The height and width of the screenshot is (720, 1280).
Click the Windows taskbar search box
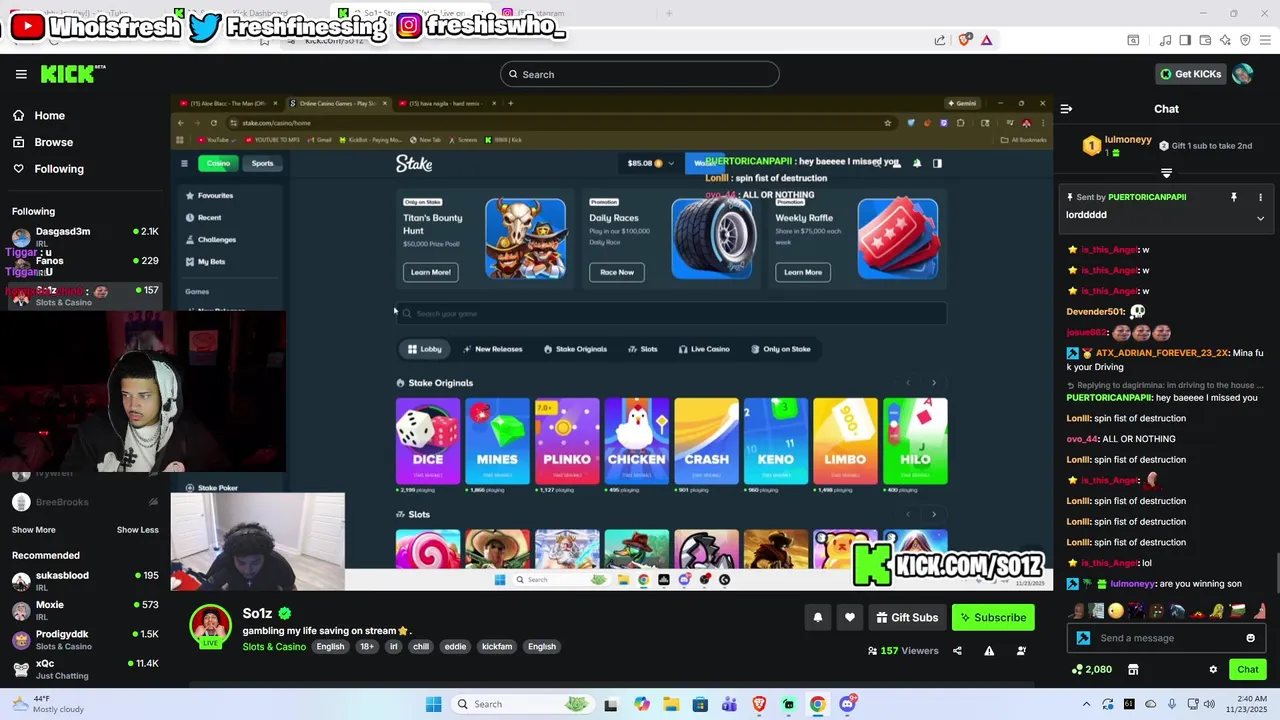(x=525, y=704)
